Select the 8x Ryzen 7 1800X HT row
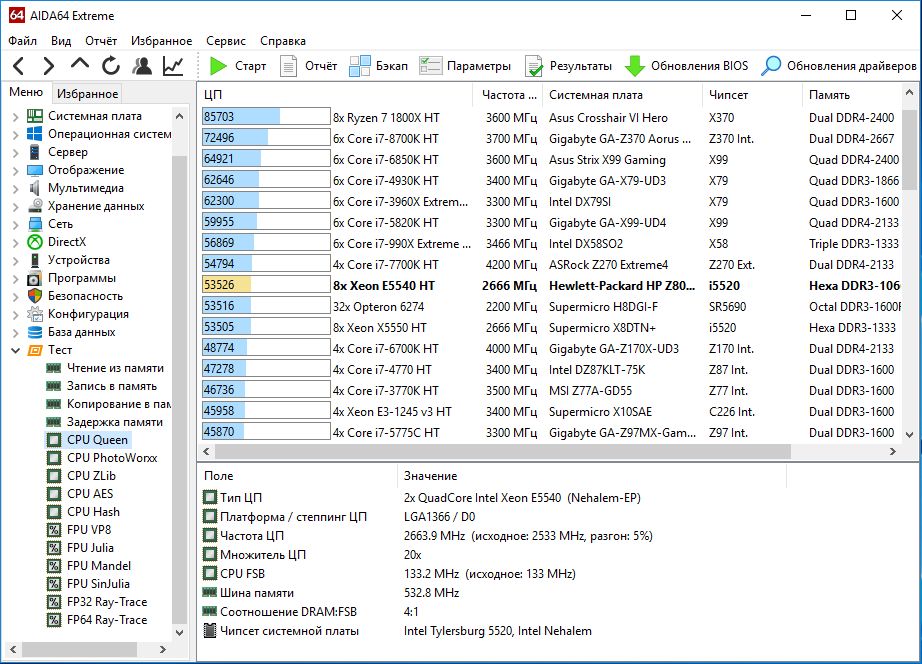This screenshot has width=922, height=664. (x=386, y=117)
